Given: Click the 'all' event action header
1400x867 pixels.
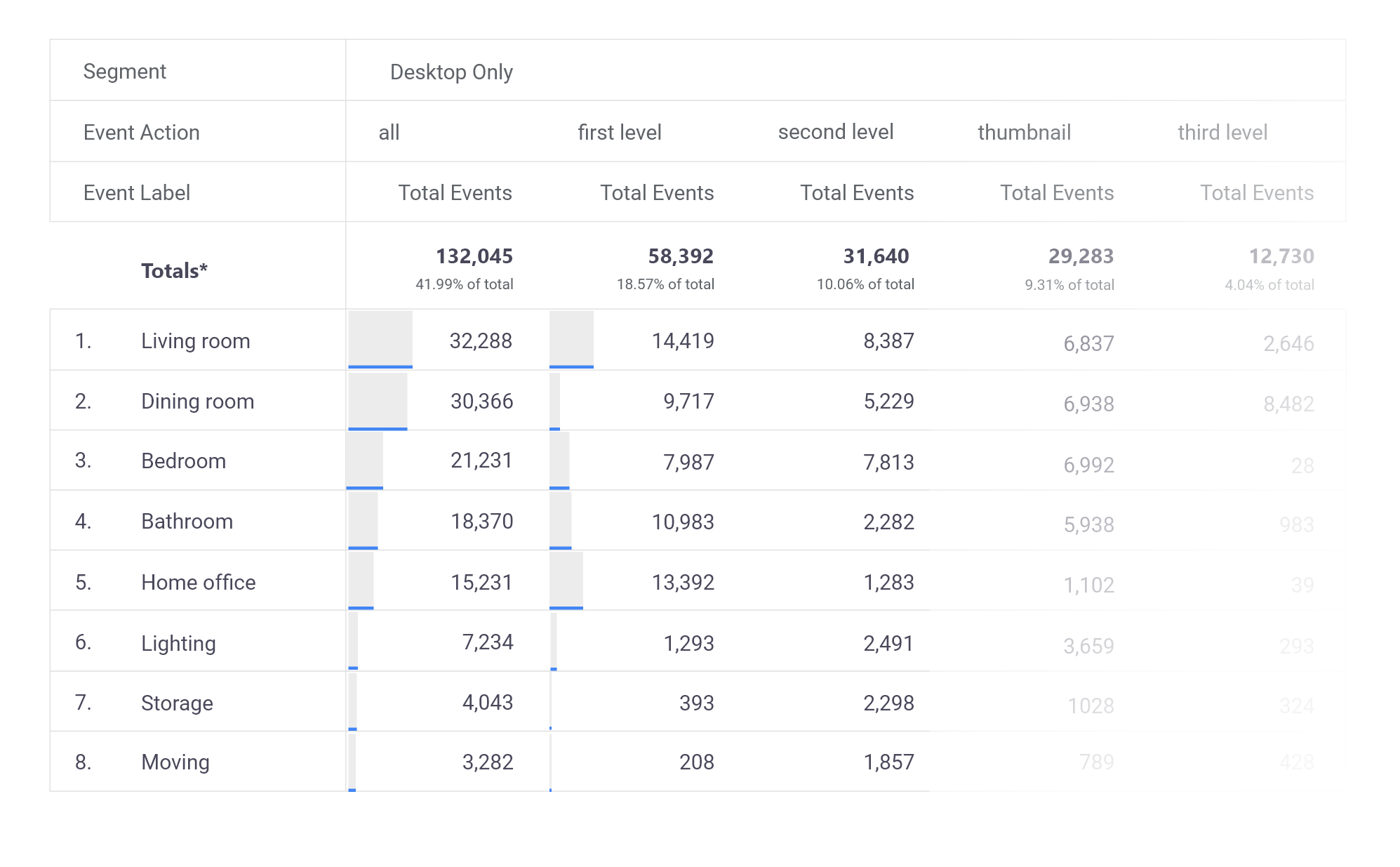Looking at the screenshot, I should [x=389, y=132].
